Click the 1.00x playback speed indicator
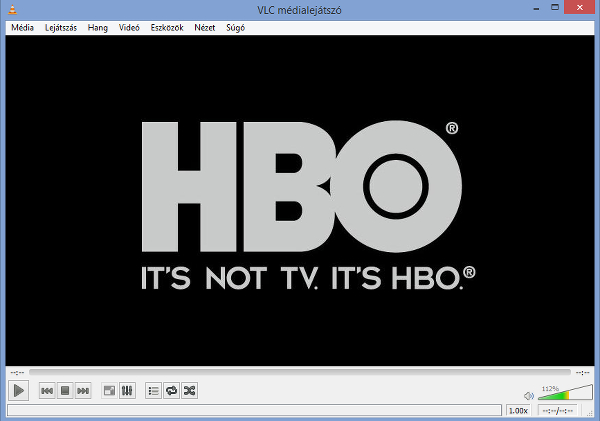The image size is (600, 421). coord(518,411)
